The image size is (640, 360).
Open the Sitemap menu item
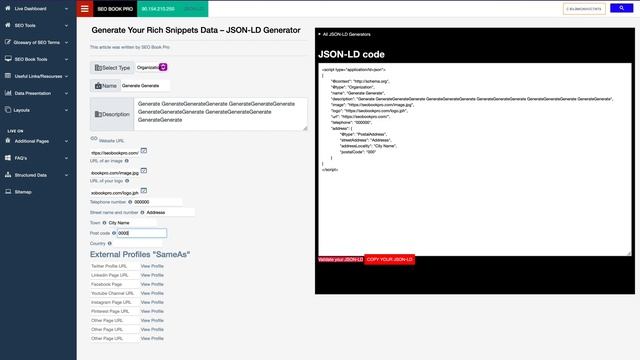click(x=23, y=192)
